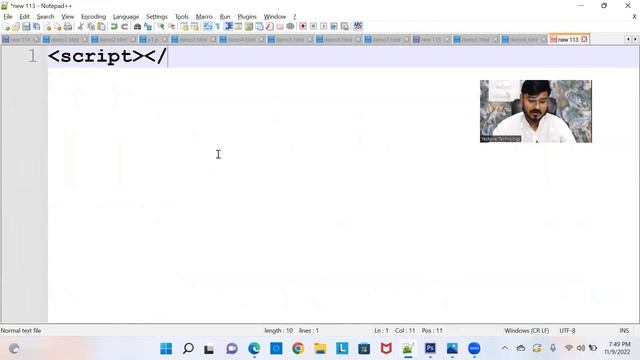Click the New file toolbar icon
The image size is (640, 360).
pos(6,27)
